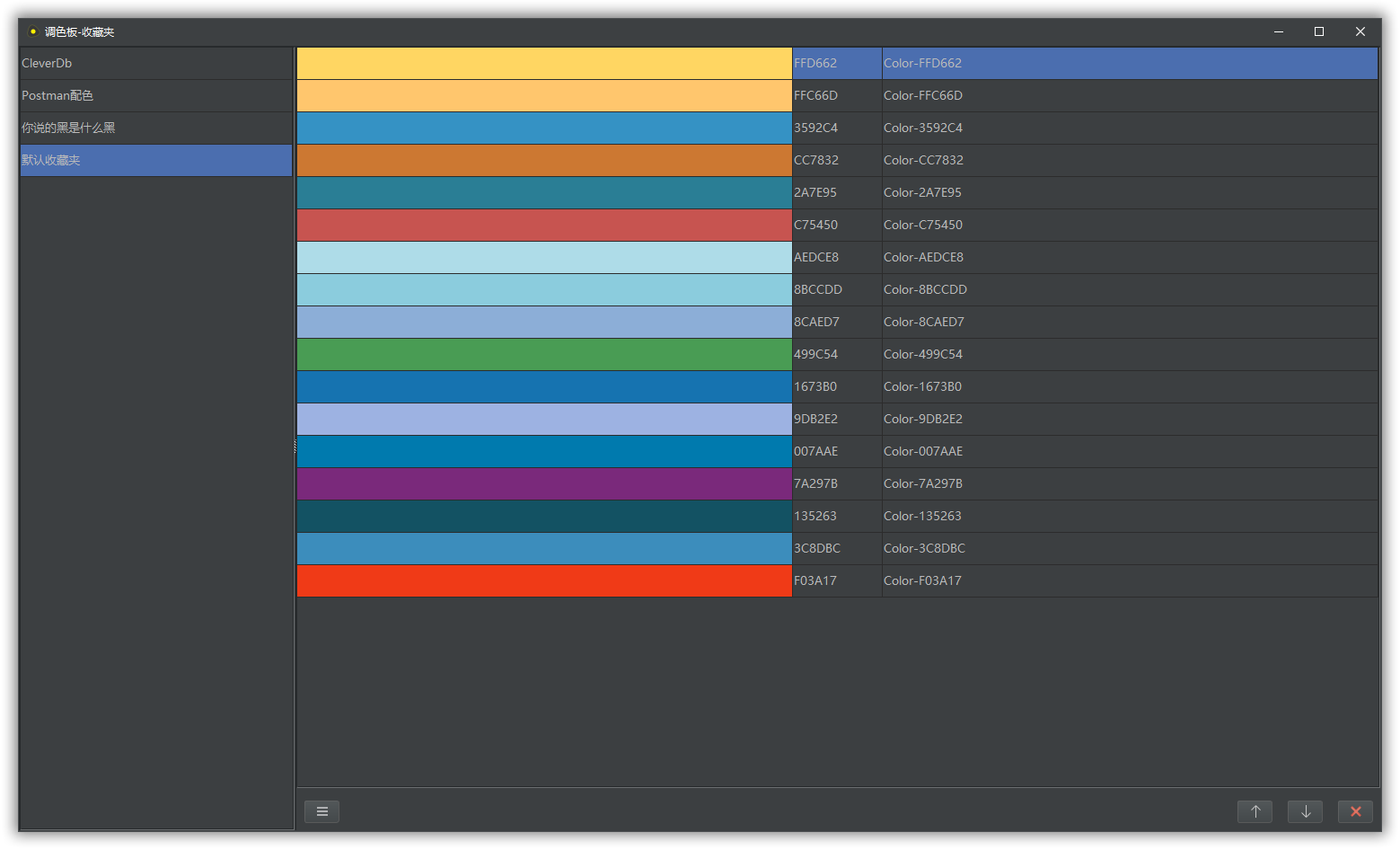Click the hex code cell 3592C4
Viewport: 1400px width, 850px height.
click(x=837, y=128)
